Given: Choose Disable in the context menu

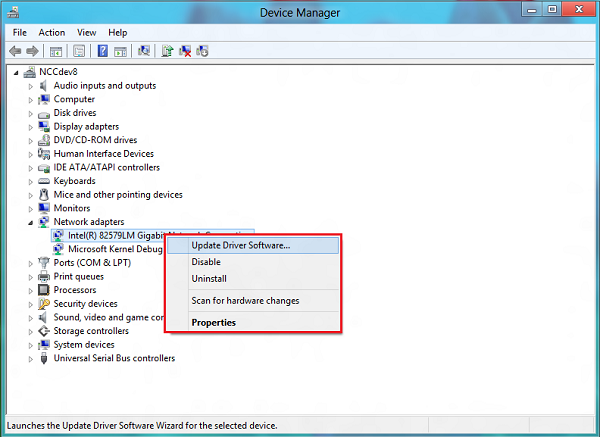Looking at the screenshot, I should pos(253,262).
